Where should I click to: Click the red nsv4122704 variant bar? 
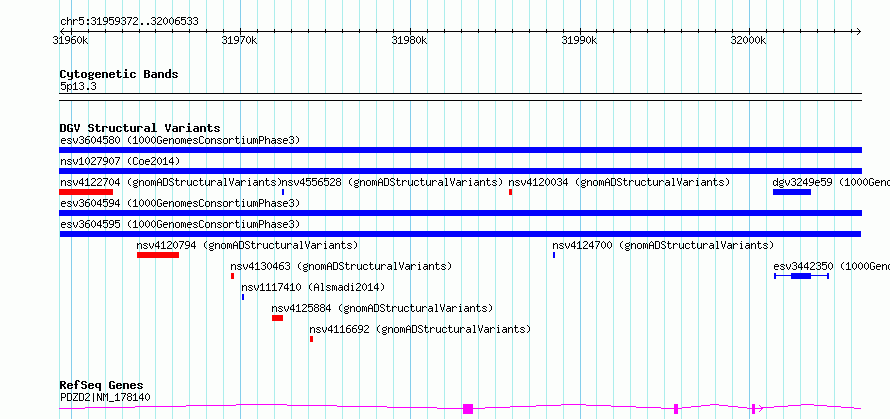(86, 192)
